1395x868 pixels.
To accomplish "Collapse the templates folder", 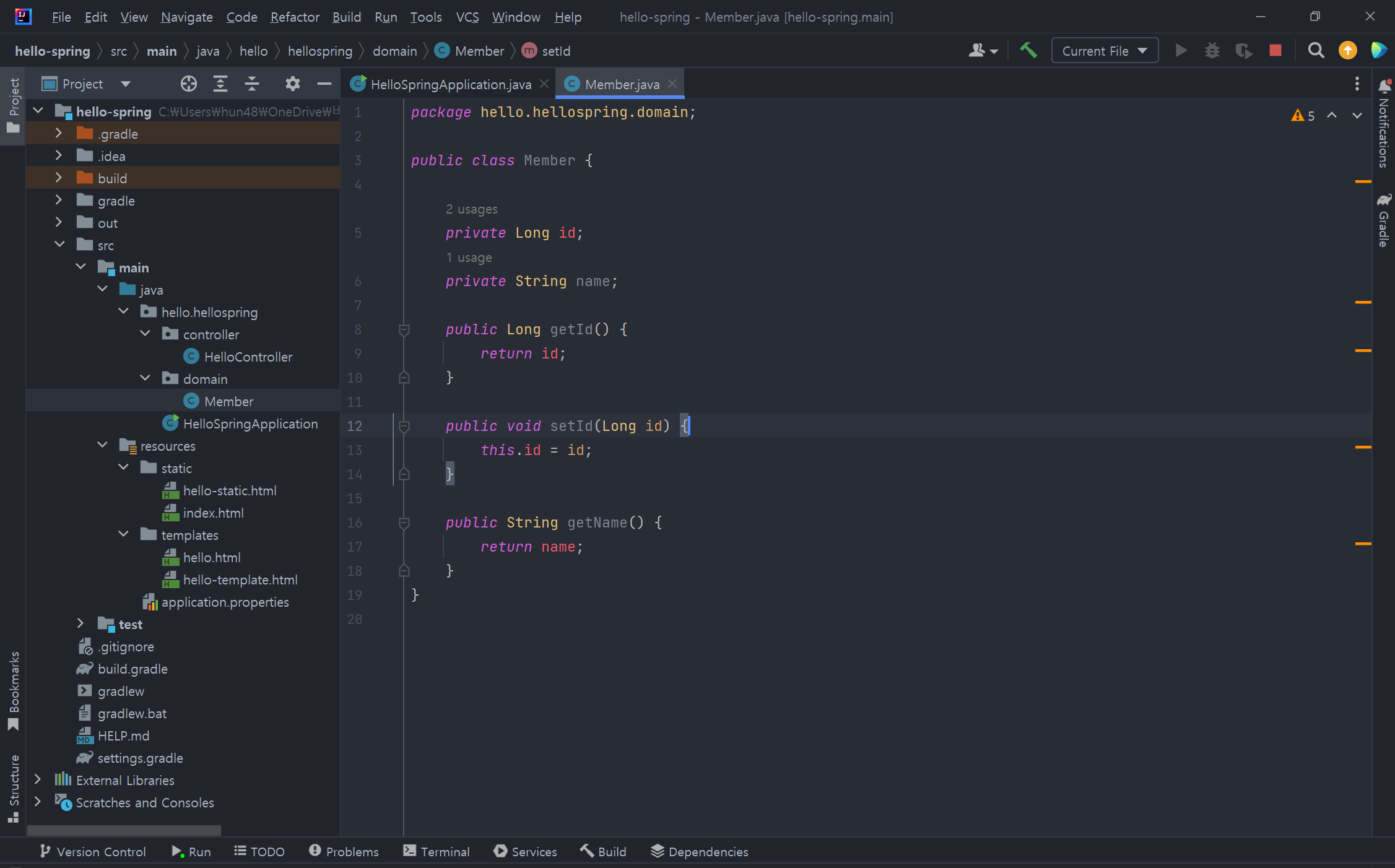I will pyautogui.click(x=123, y=534).
